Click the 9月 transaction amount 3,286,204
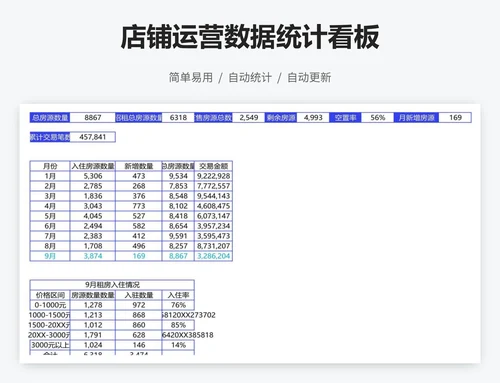The height and width of the screenshot is (383, 500). pyautogui.click(x=213, y=256)
